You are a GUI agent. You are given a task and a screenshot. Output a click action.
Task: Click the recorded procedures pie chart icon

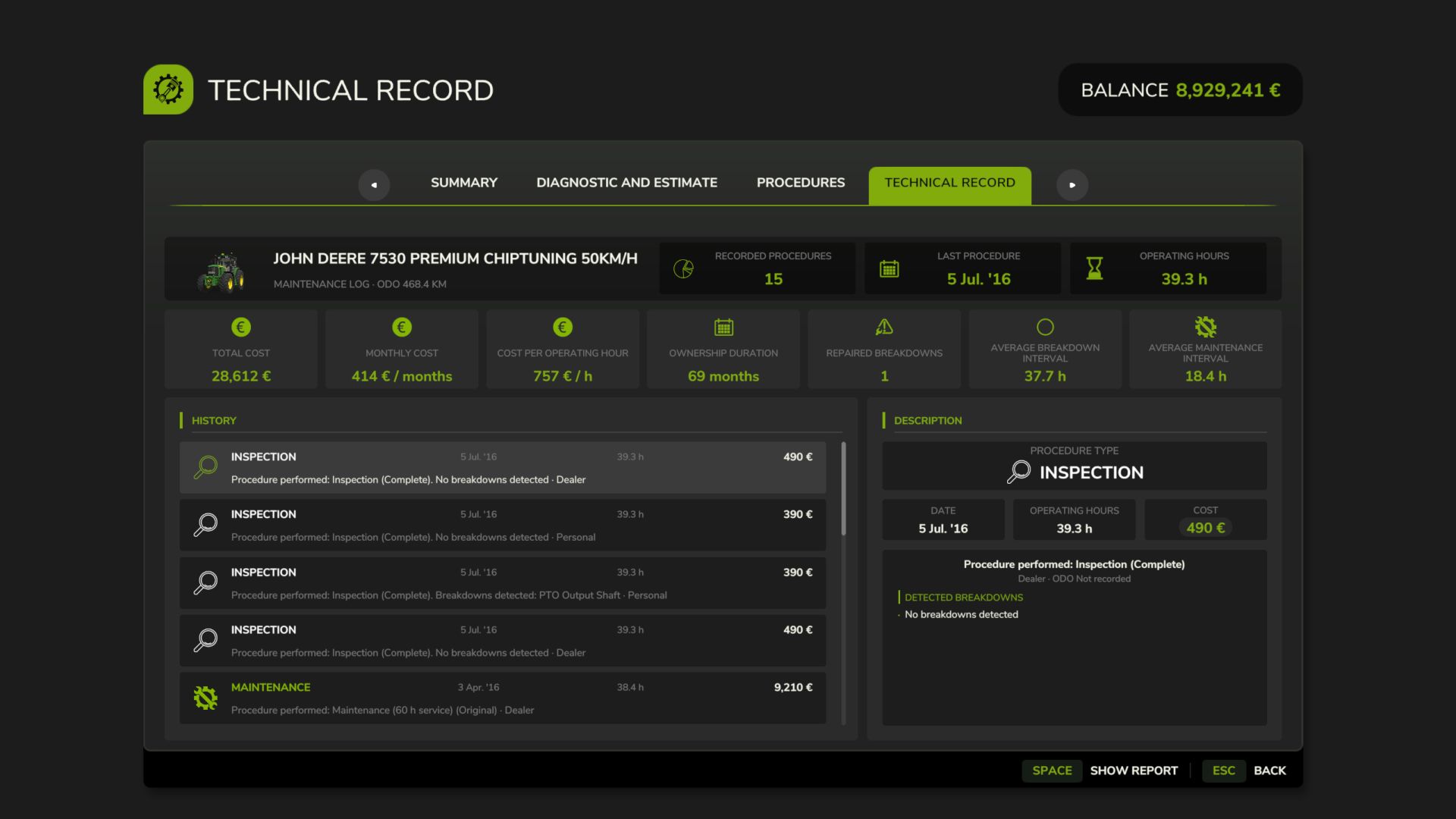click(x=683, y=268)
